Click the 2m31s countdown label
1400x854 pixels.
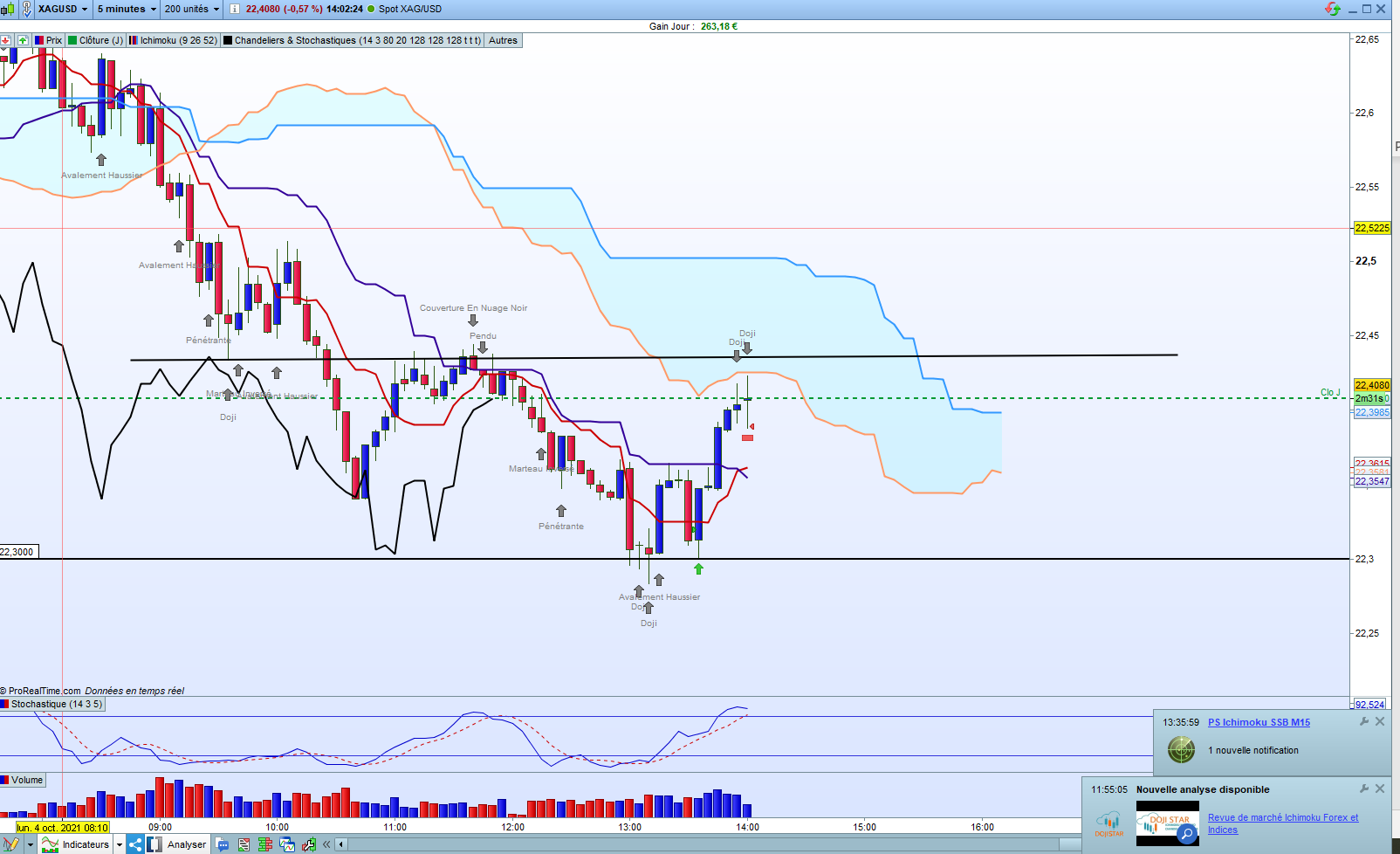[1369, 398]
